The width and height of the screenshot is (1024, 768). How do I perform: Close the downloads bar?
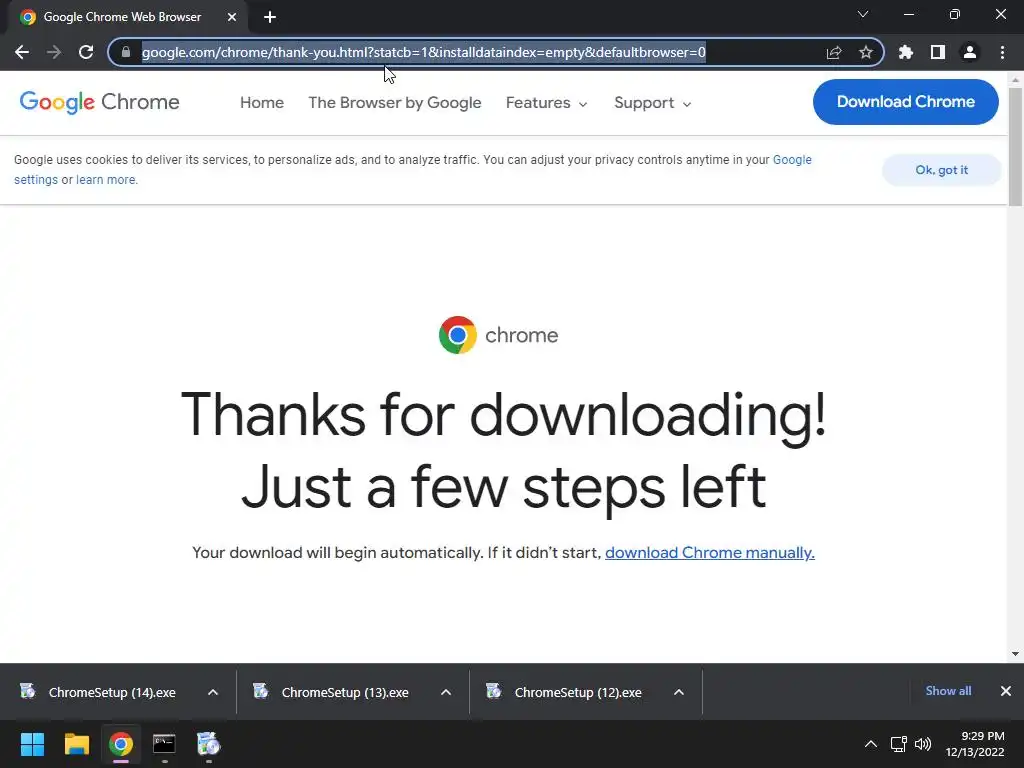[x=1006, y=691]
